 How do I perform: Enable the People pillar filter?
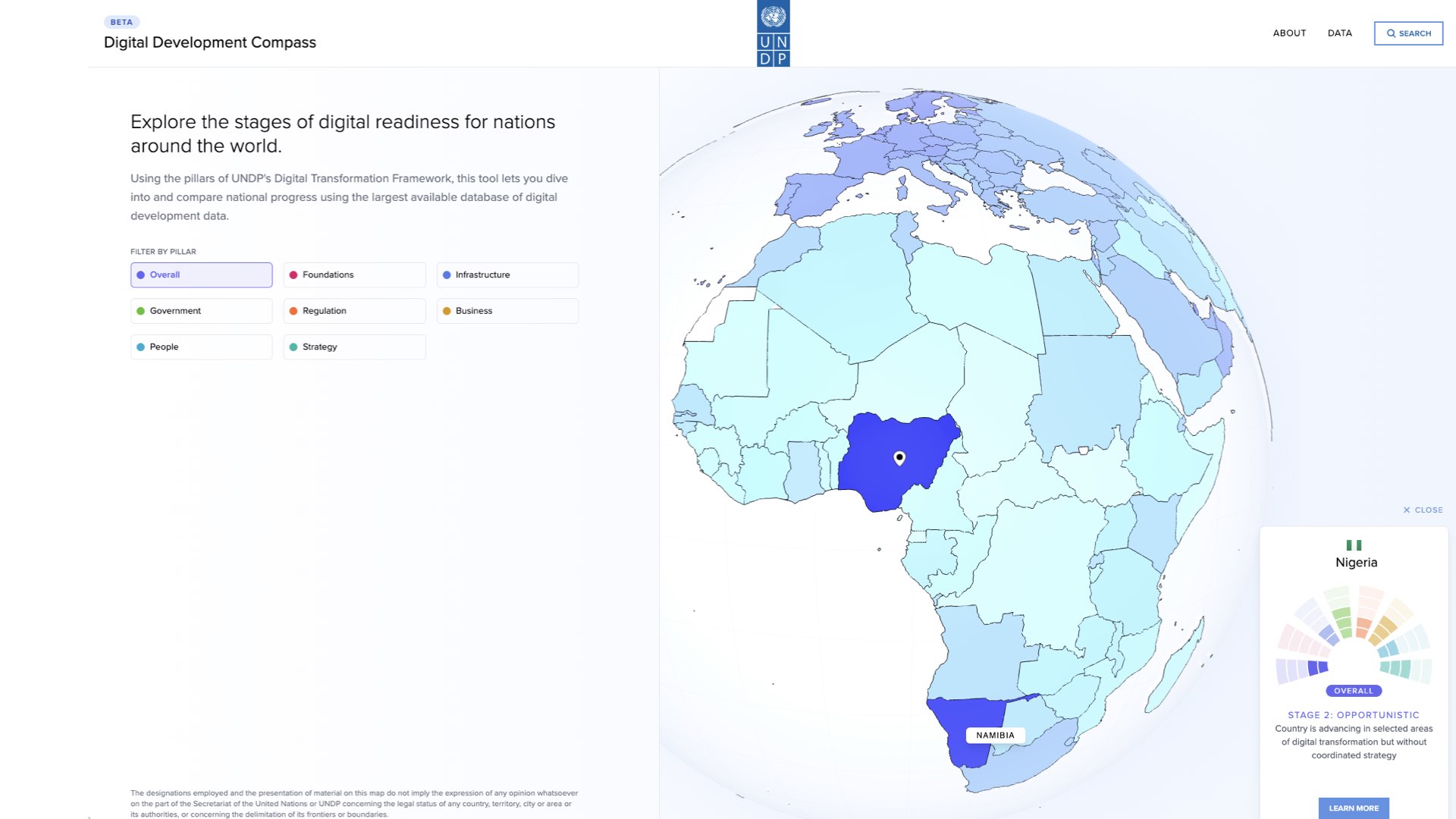click(200, 347)
